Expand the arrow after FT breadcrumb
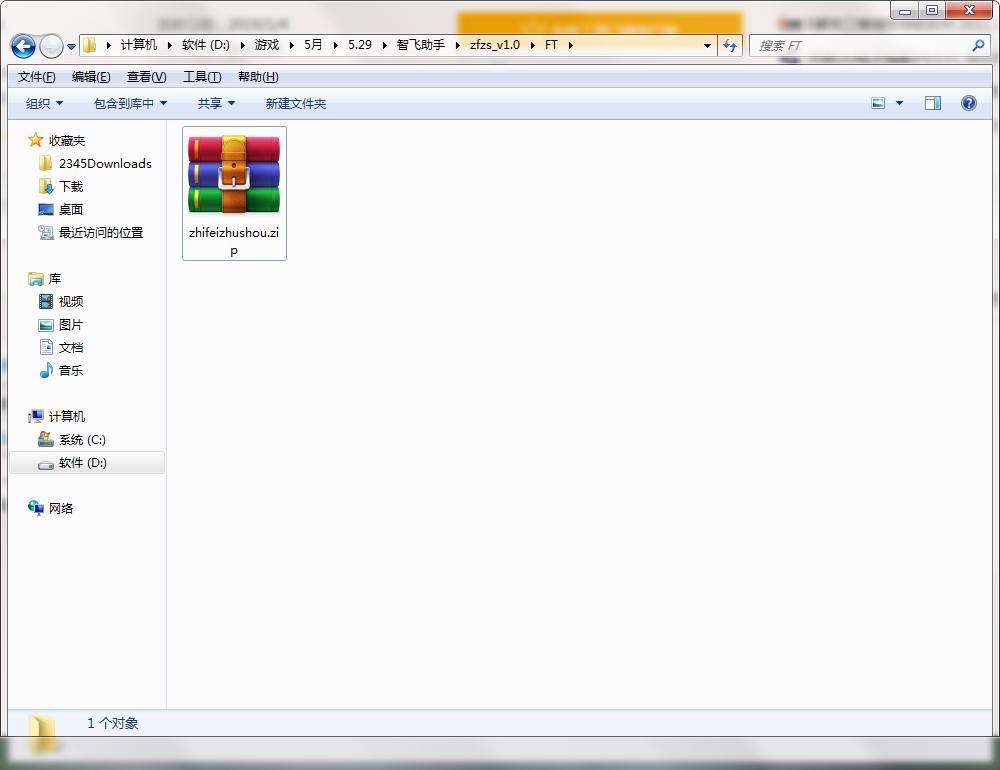 tap(570, 45)
